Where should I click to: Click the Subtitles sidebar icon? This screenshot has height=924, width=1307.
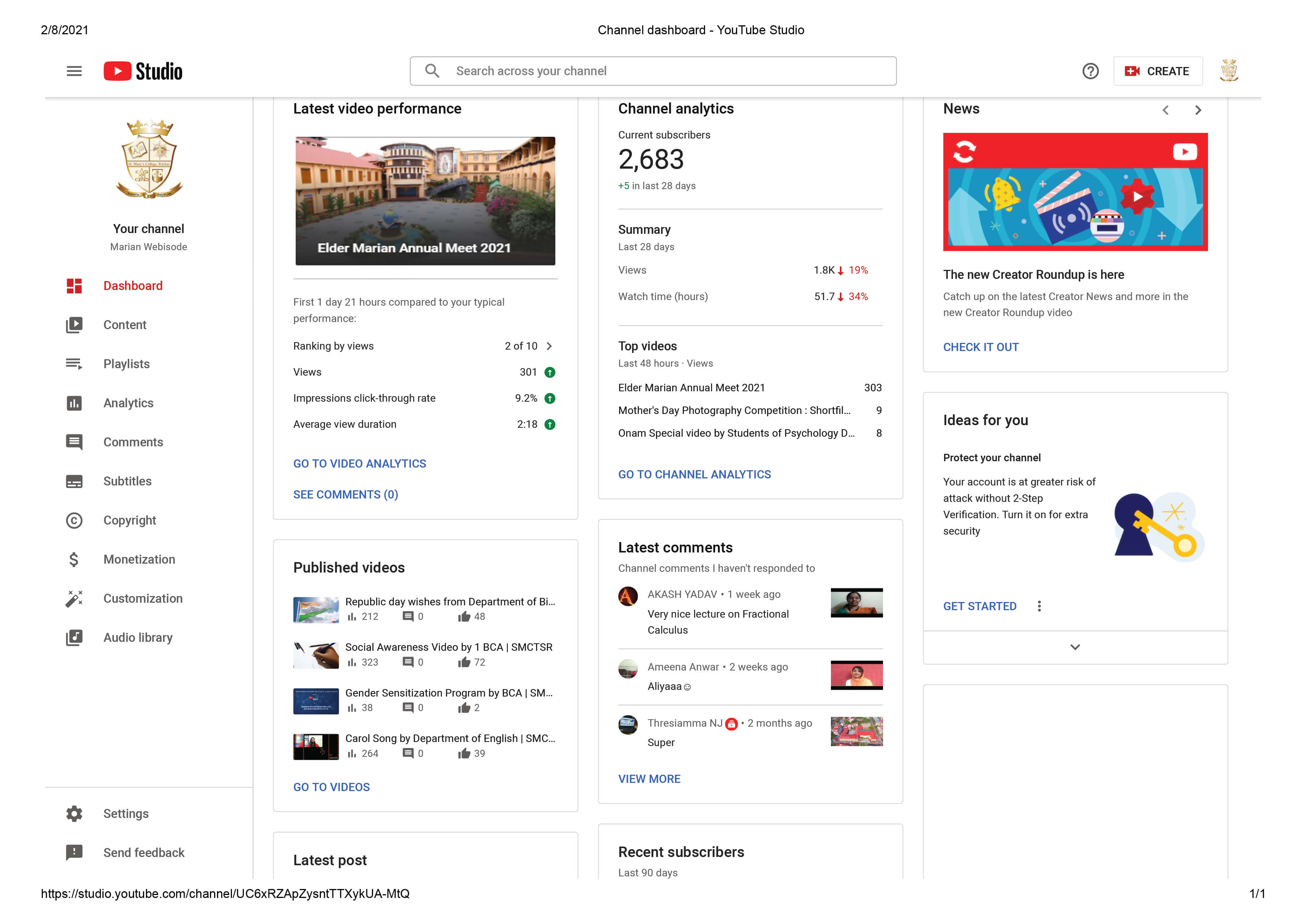74,481
